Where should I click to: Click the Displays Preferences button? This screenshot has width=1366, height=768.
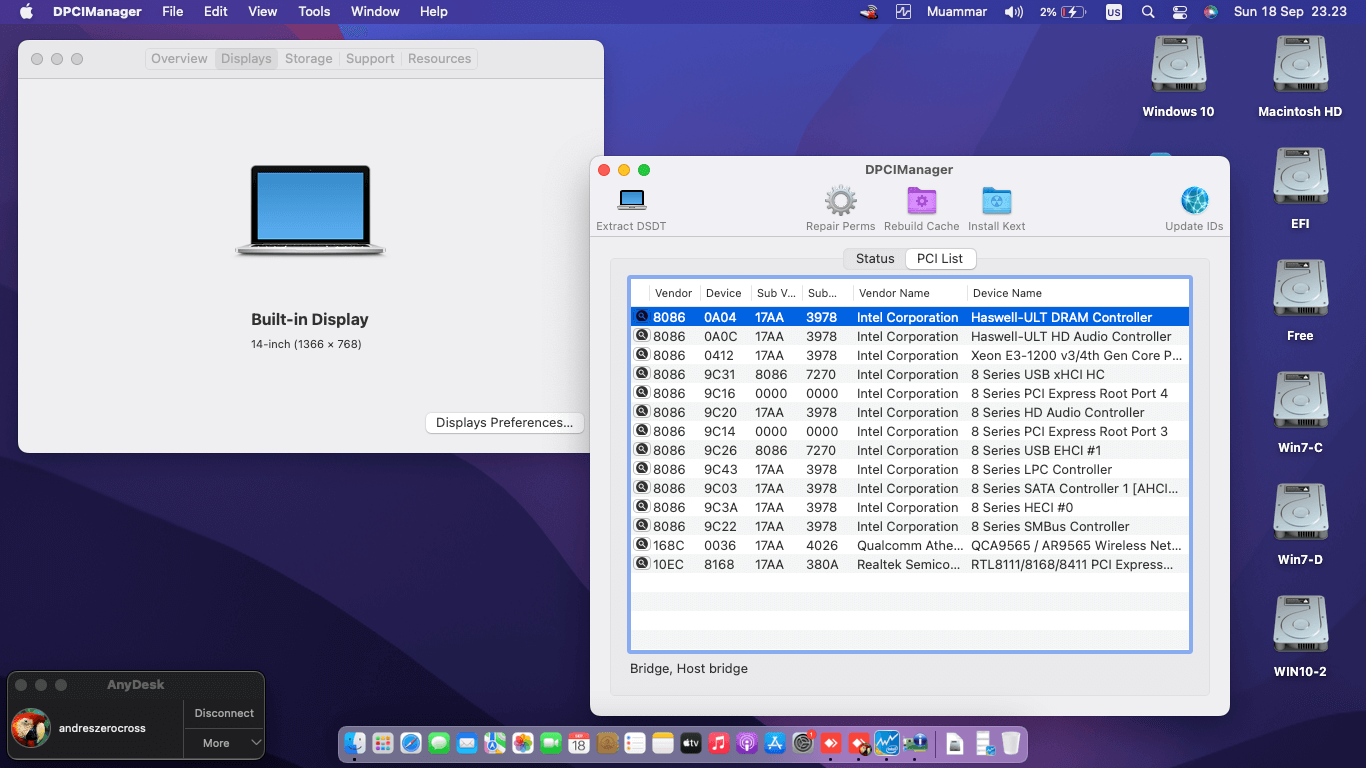pyautogui.click(x=504, y=423)
